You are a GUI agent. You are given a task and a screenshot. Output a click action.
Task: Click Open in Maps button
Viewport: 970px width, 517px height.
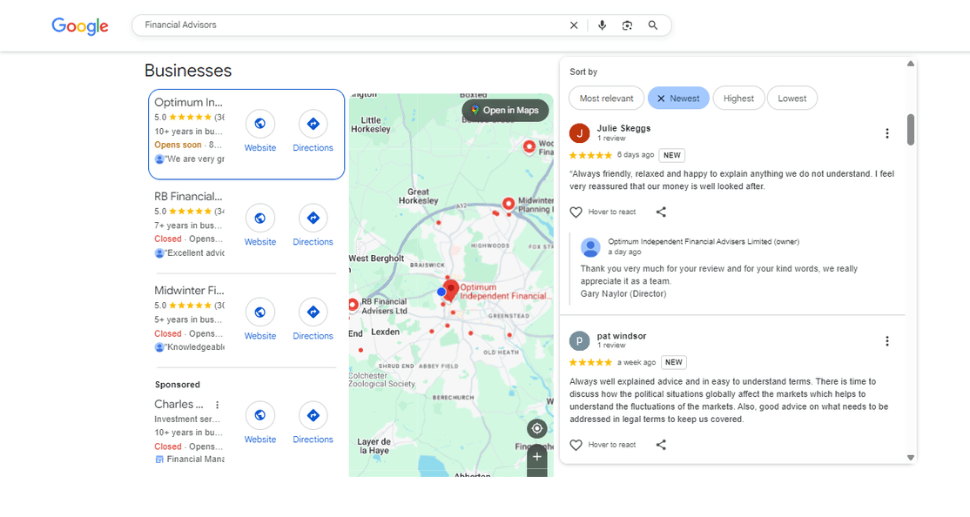point(505,110)
